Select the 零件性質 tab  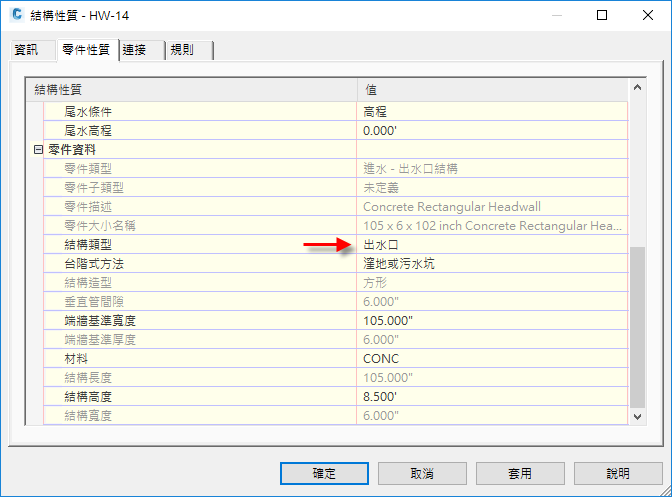click(87, 50)
